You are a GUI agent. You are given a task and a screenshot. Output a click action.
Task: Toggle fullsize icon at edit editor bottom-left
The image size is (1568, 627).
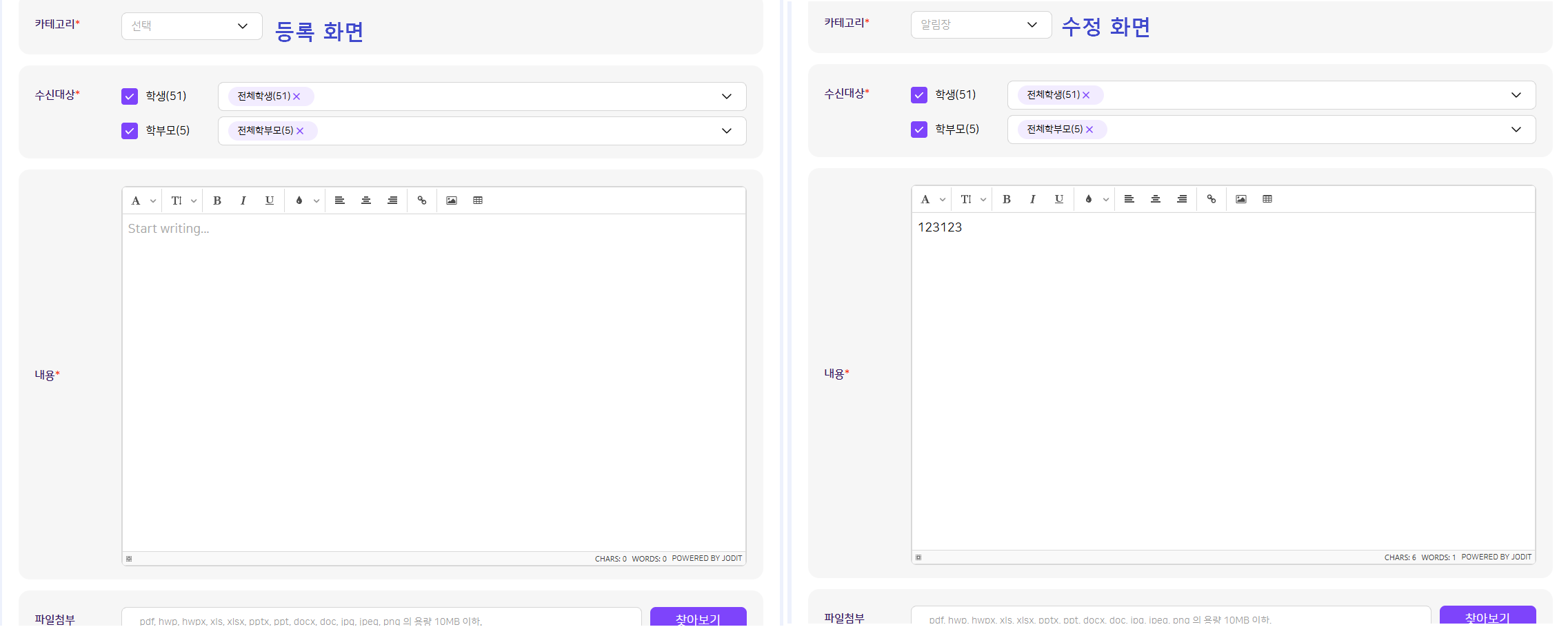[x=918, y=557]
